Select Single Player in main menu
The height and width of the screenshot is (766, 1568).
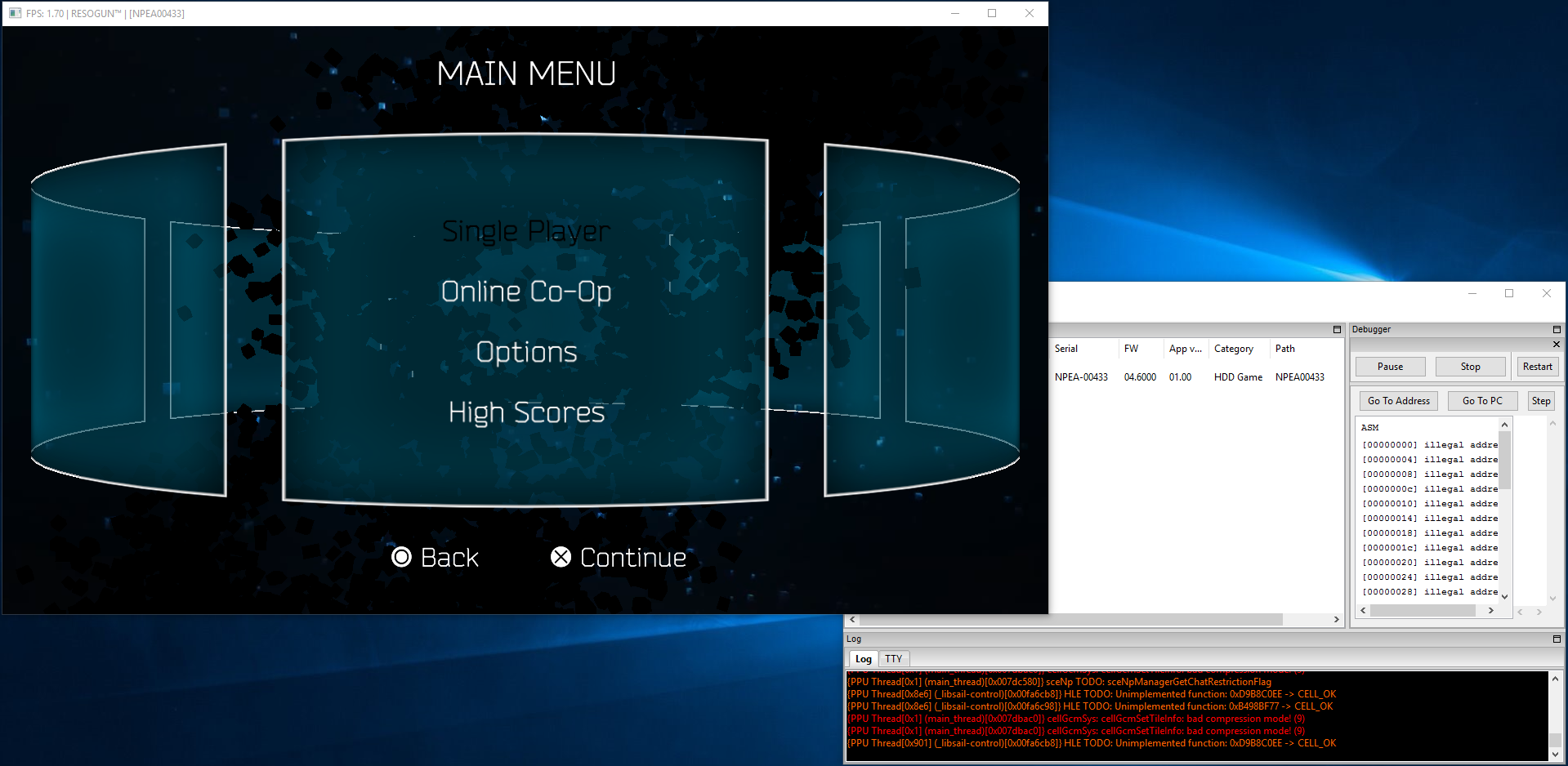click(525, 232)
